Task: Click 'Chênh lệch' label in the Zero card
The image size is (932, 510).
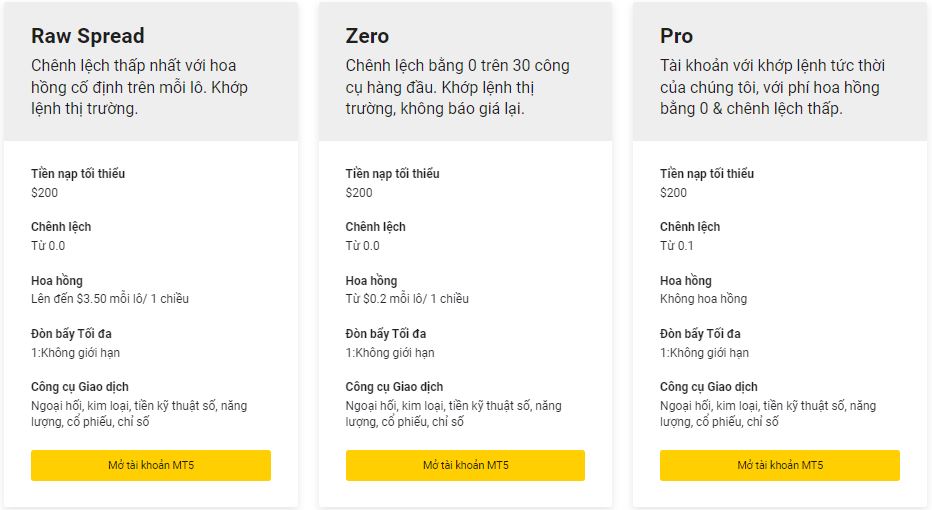Action: (x=375, y=227)
